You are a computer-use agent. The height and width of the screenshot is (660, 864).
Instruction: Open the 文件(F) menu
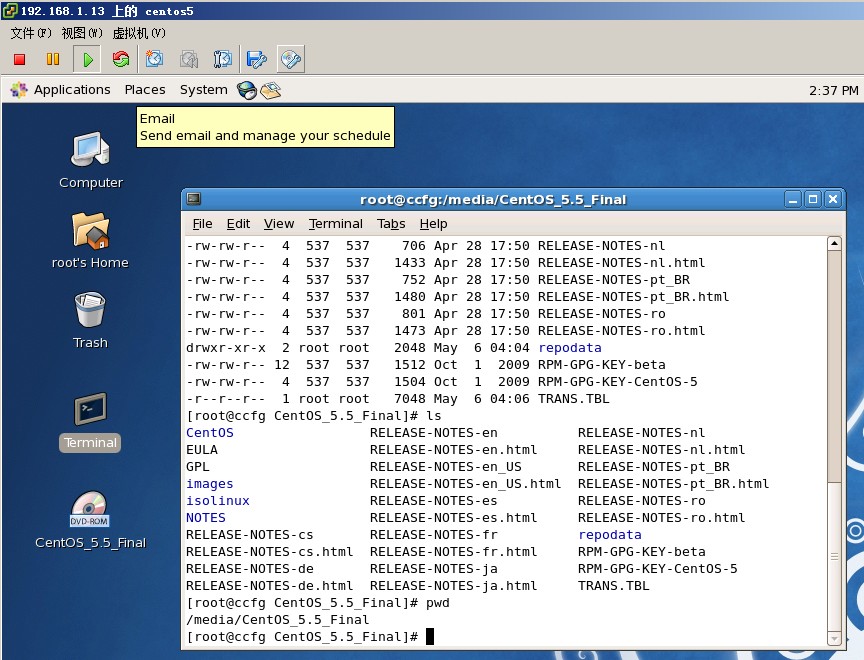(x=31, y=33)
